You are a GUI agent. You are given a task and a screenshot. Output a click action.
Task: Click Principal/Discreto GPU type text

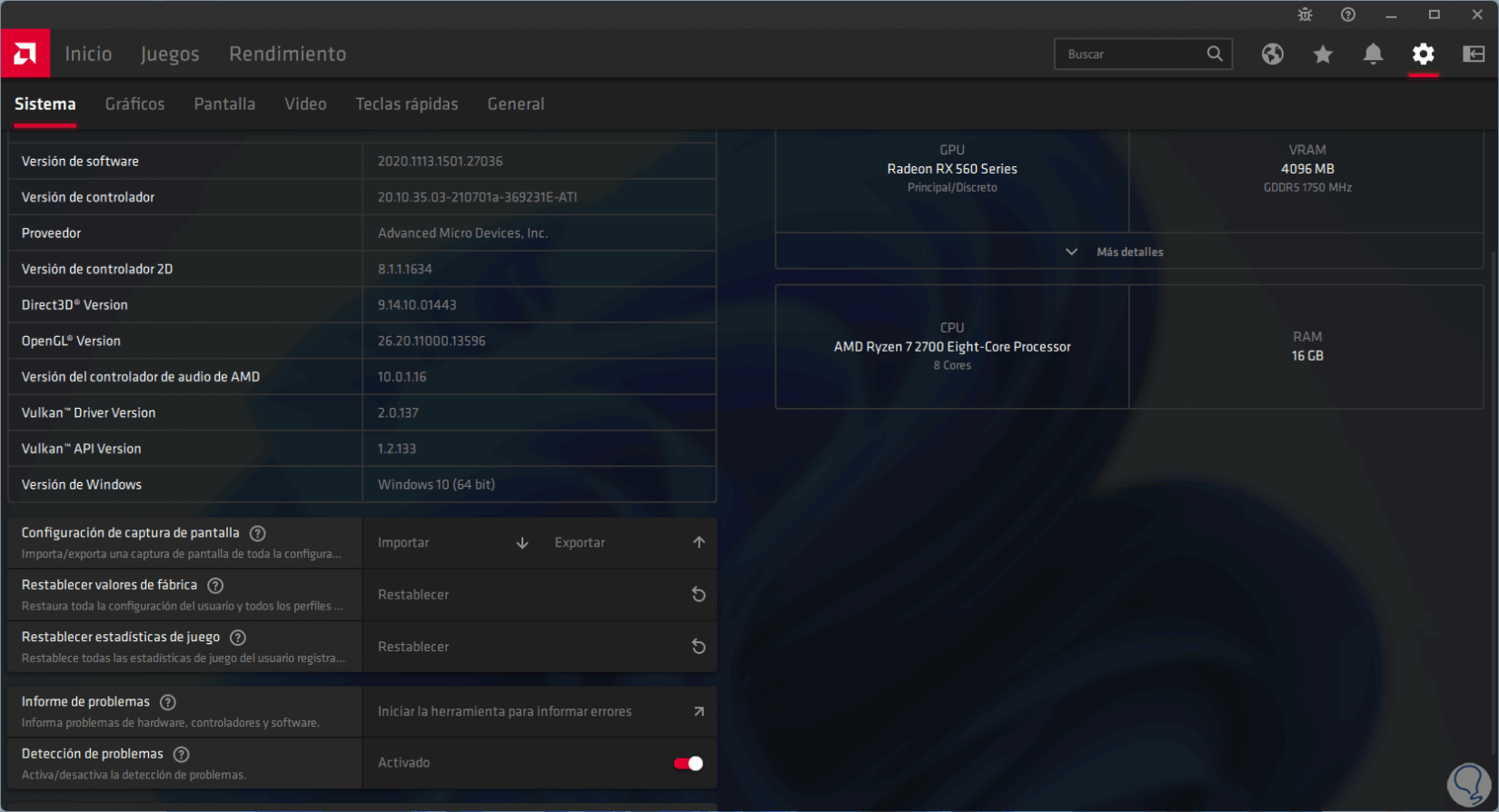[x=952, y=188]
